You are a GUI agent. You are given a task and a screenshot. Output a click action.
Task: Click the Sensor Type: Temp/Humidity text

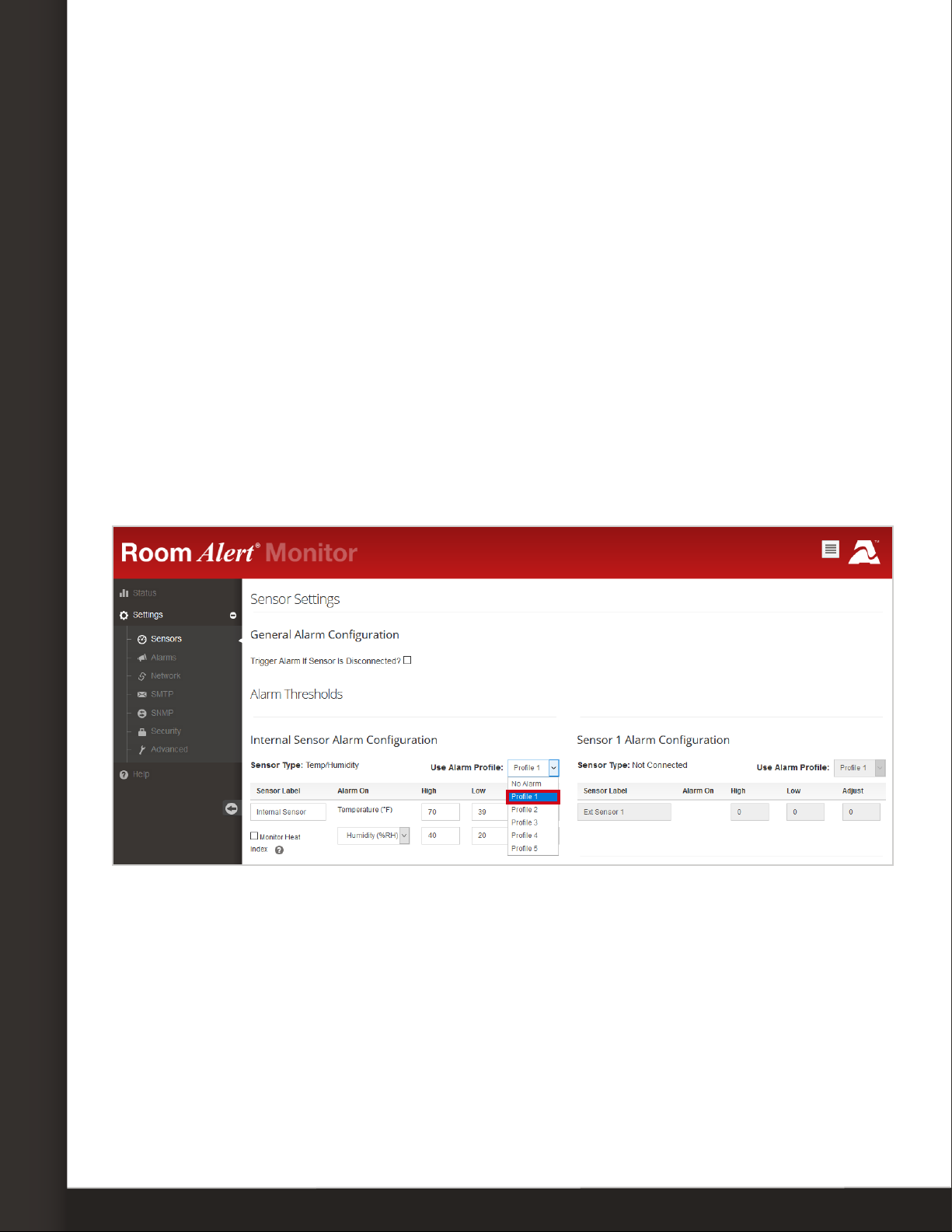point(305,766)
